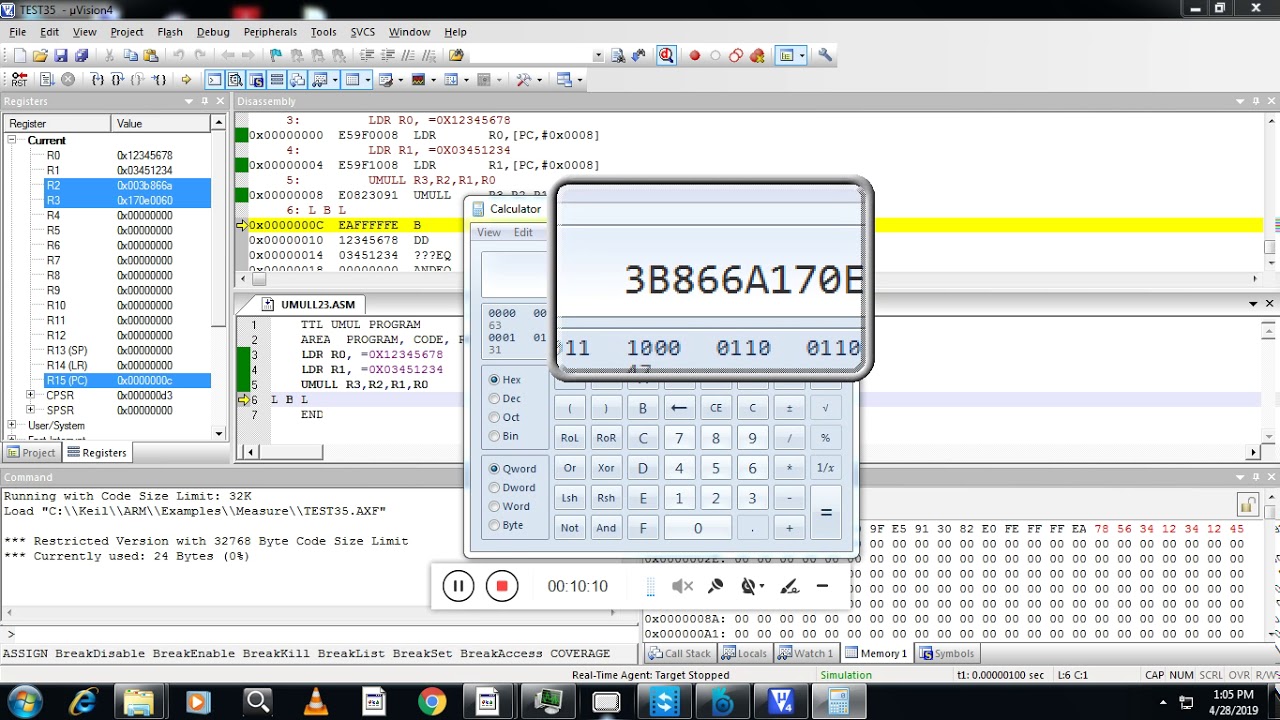Toggle the Registers Window toolbar icon
This screenshot has width=1280, height=720.
277,80
